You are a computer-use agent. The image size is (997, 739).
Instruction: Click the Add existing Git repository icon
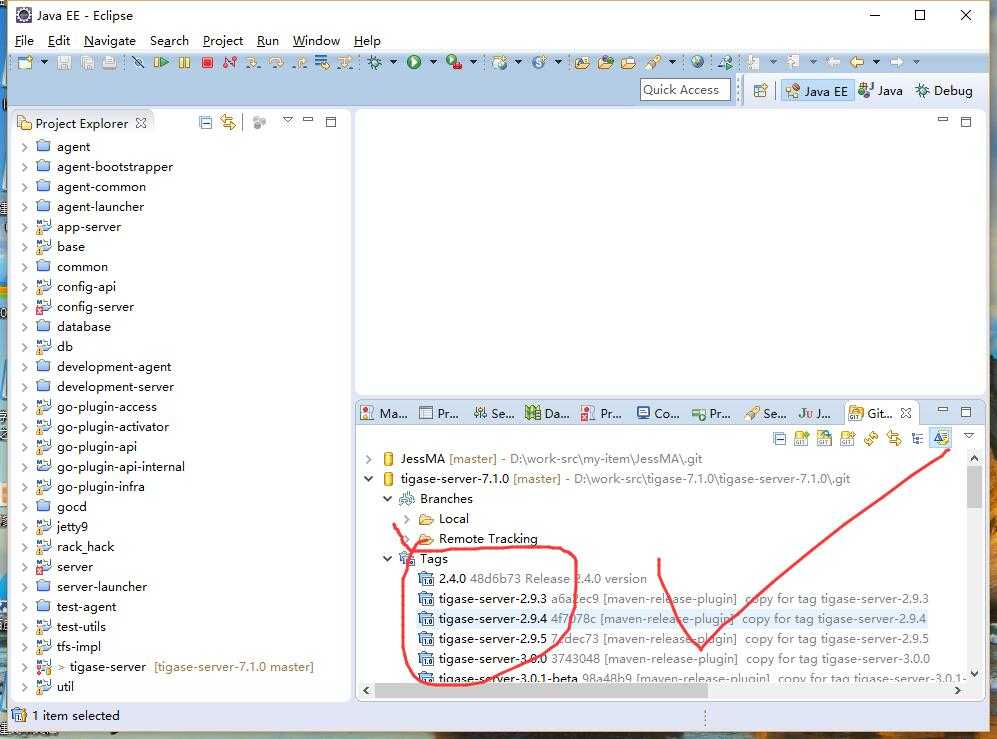tap(801, 438)
